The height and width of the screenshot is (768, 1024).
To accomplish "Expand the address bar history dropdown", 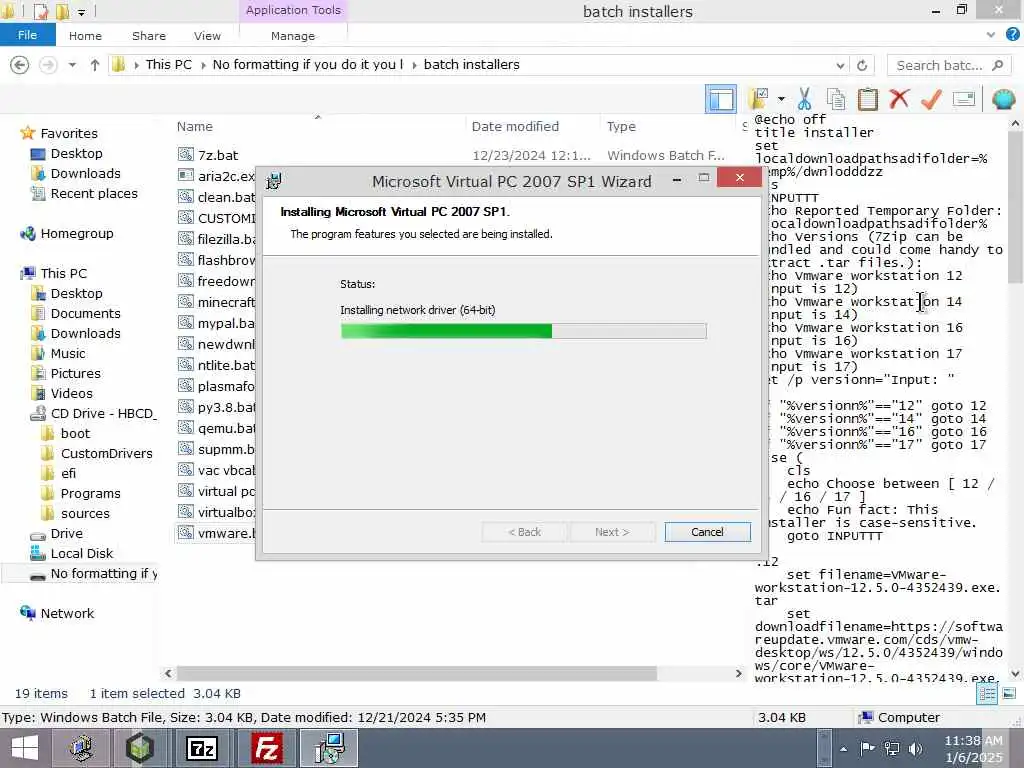I will coord(840,65).
